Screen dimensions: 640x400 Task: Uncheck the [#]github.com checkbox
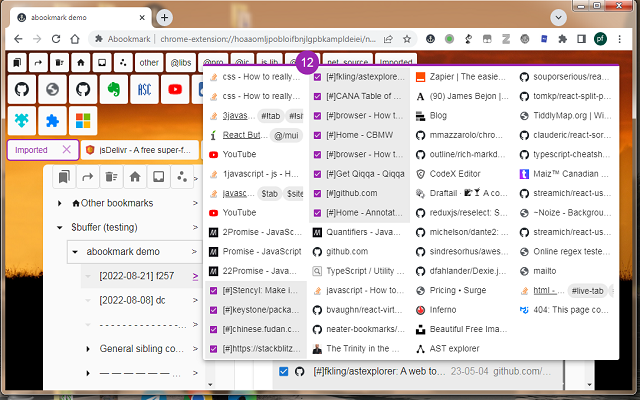tap(318, 193)
